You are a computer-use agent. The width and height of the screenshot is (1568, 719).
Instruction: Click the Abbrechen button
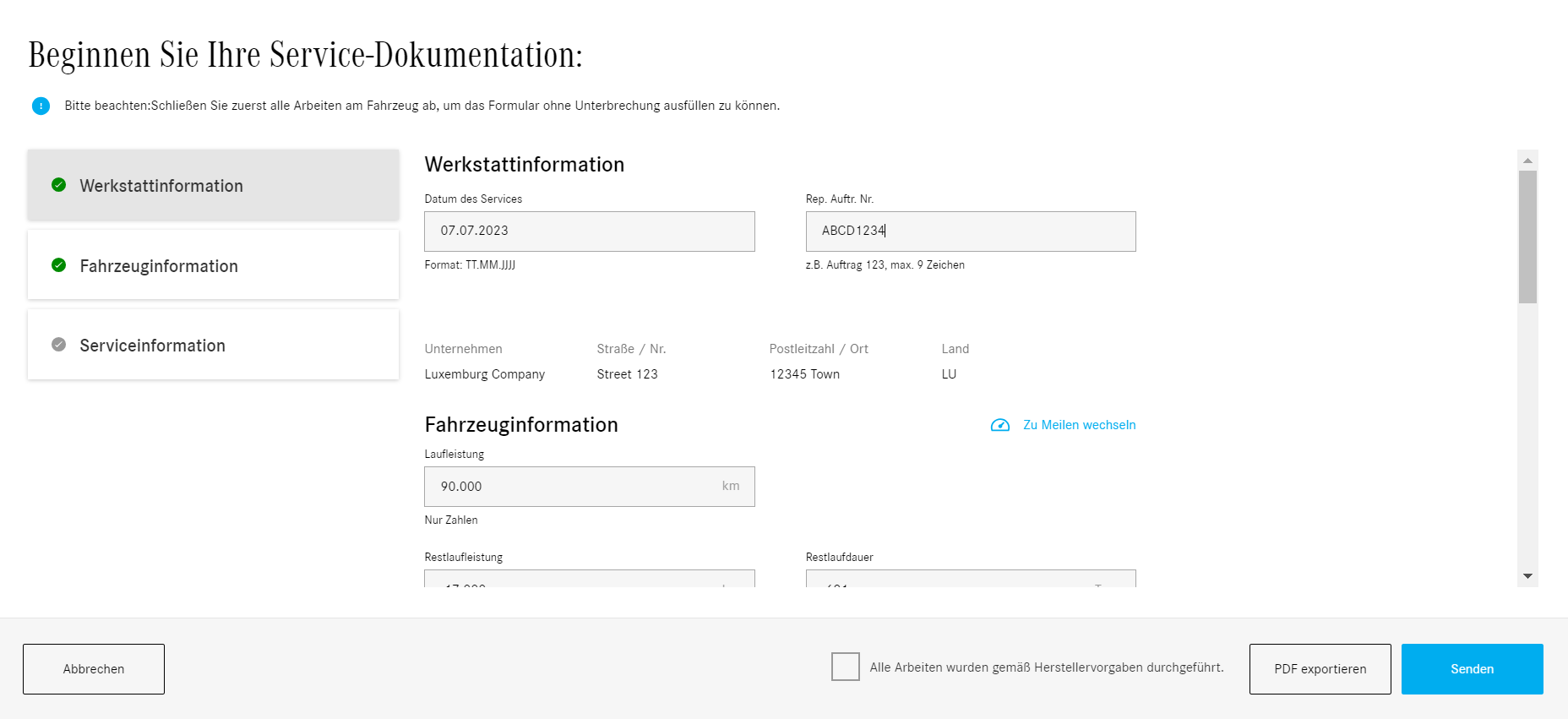[94, 669]
